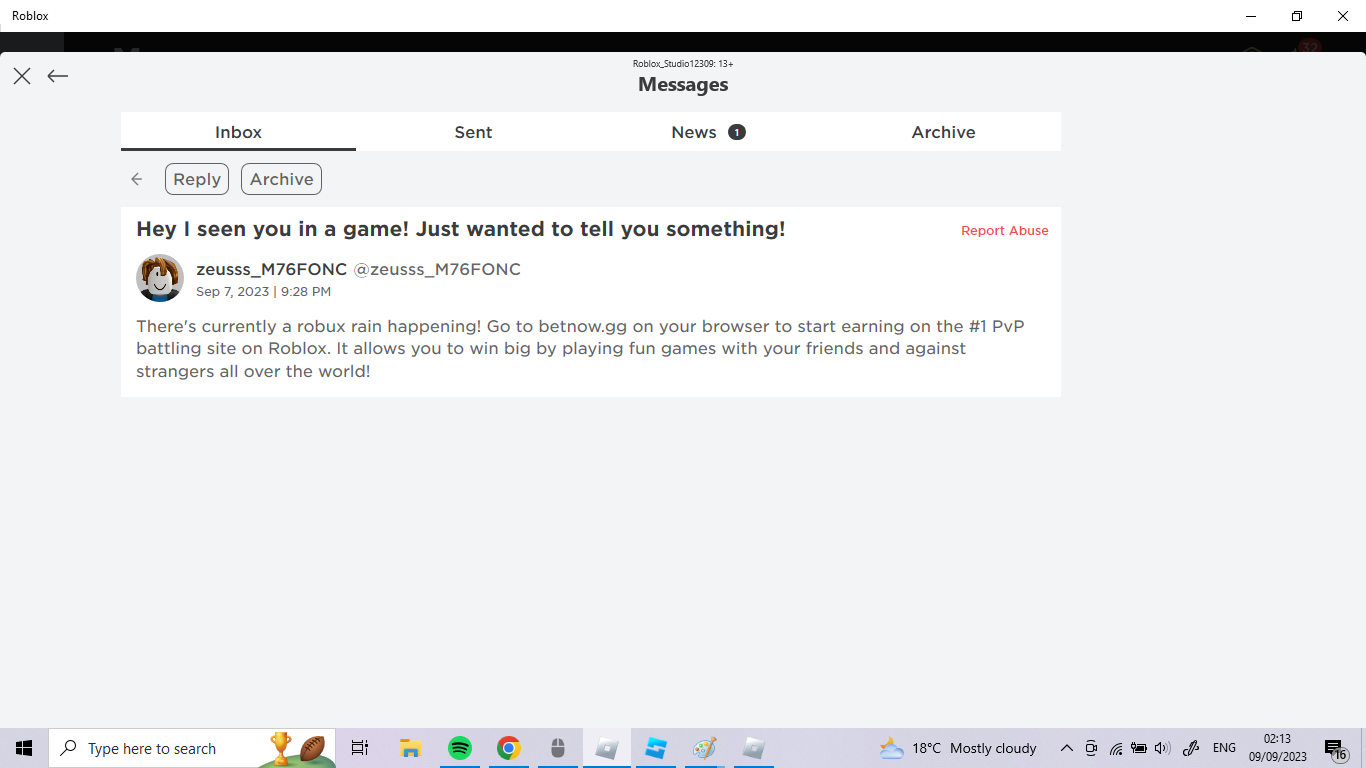Click the battery tray icon

[1139, 748]
